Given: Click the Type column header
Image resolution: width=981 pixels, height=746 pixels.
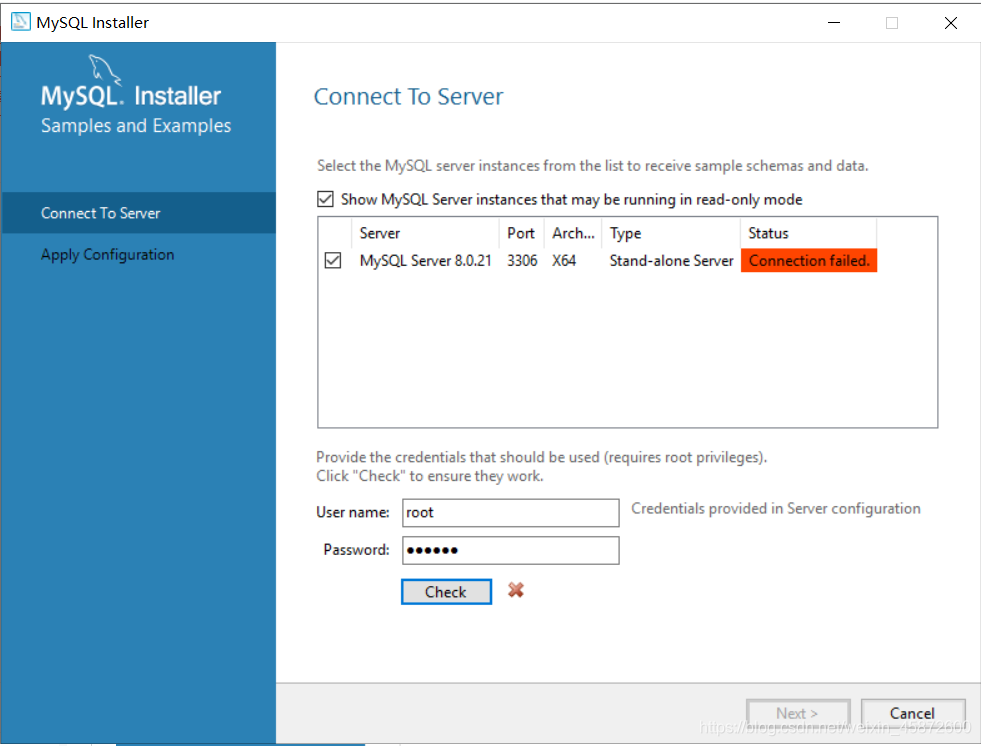Looking at the screenshot, I should point(671,233).
